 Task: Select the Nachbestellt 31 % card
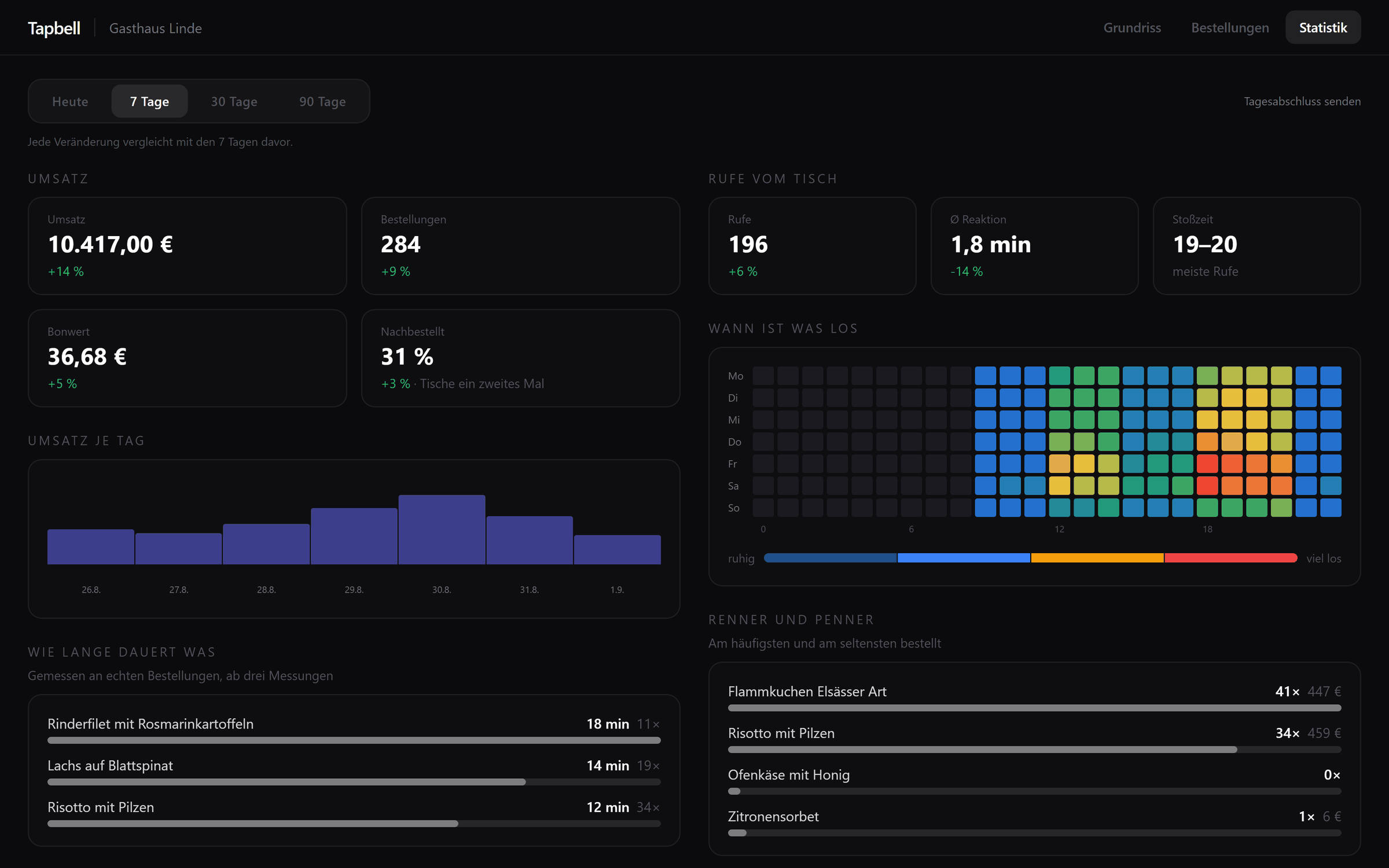point(521,358)
